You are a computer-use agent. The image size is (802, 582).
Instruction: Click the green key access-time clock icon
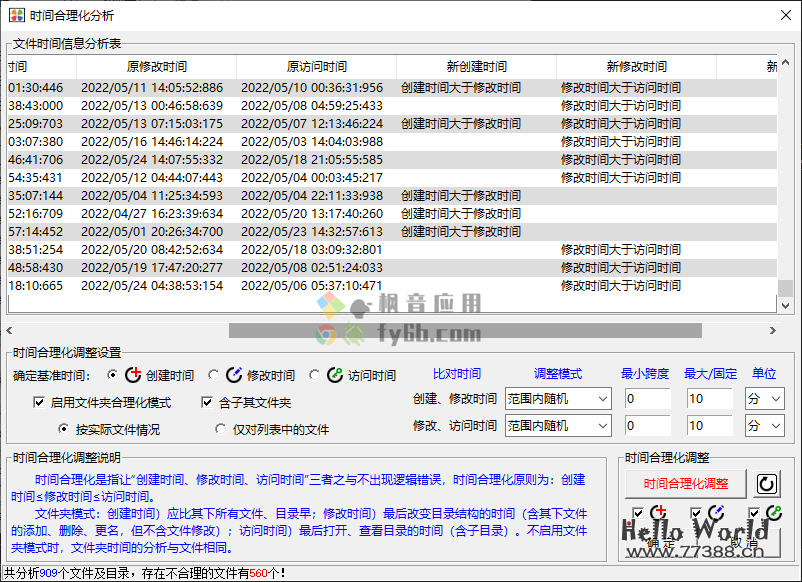point(774,512)
